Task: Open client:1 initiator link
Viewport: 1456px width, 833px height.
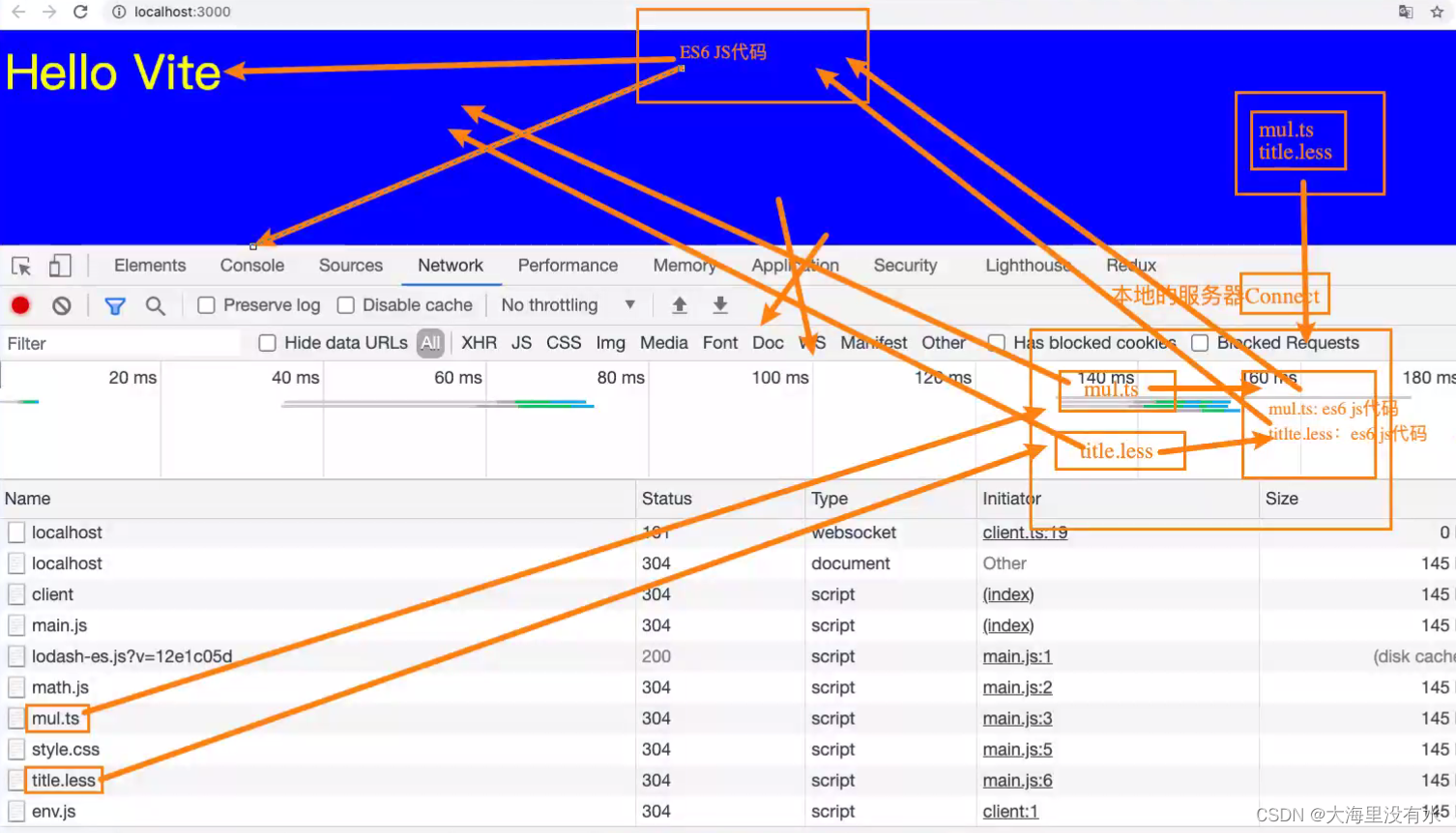Action: click(x=1010, y=811)
